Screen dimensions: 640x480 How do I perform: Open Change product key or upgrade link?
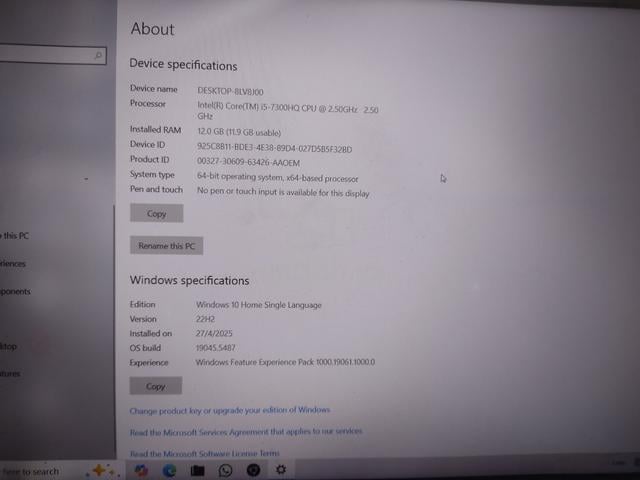coord(230,410)
